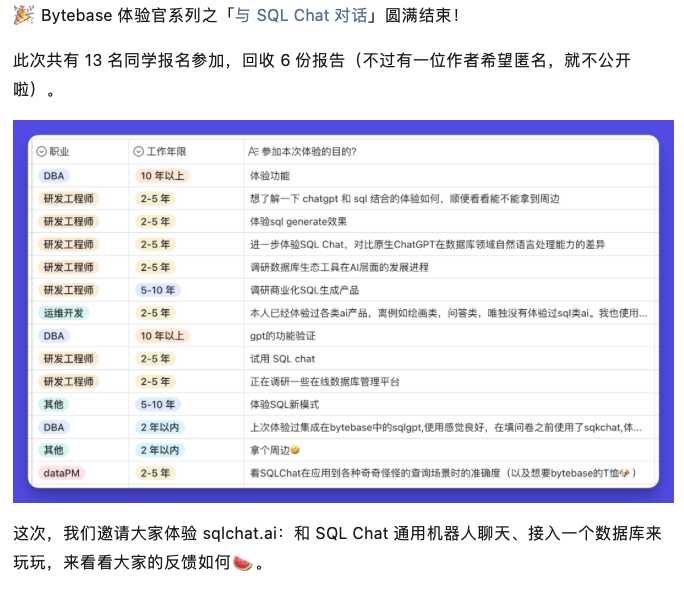The height and width of the screenshot is (594, 684).
Task: Click the dog emoji after bytebase的T恤
Action: 624,473
